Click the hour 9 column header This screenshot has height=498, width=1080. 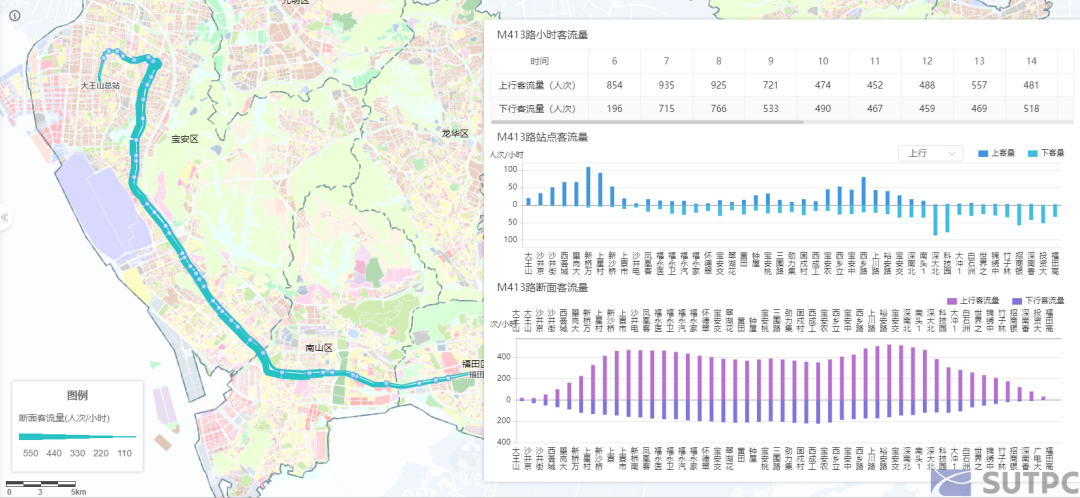point(771,61)
